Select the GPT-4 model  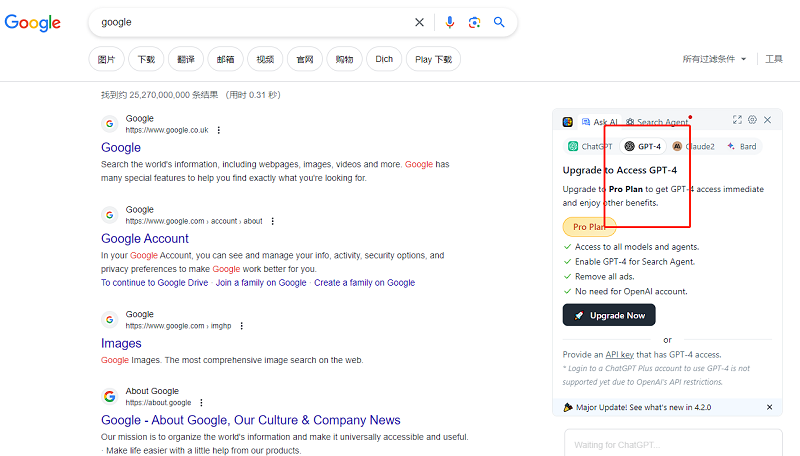point(643,146)
